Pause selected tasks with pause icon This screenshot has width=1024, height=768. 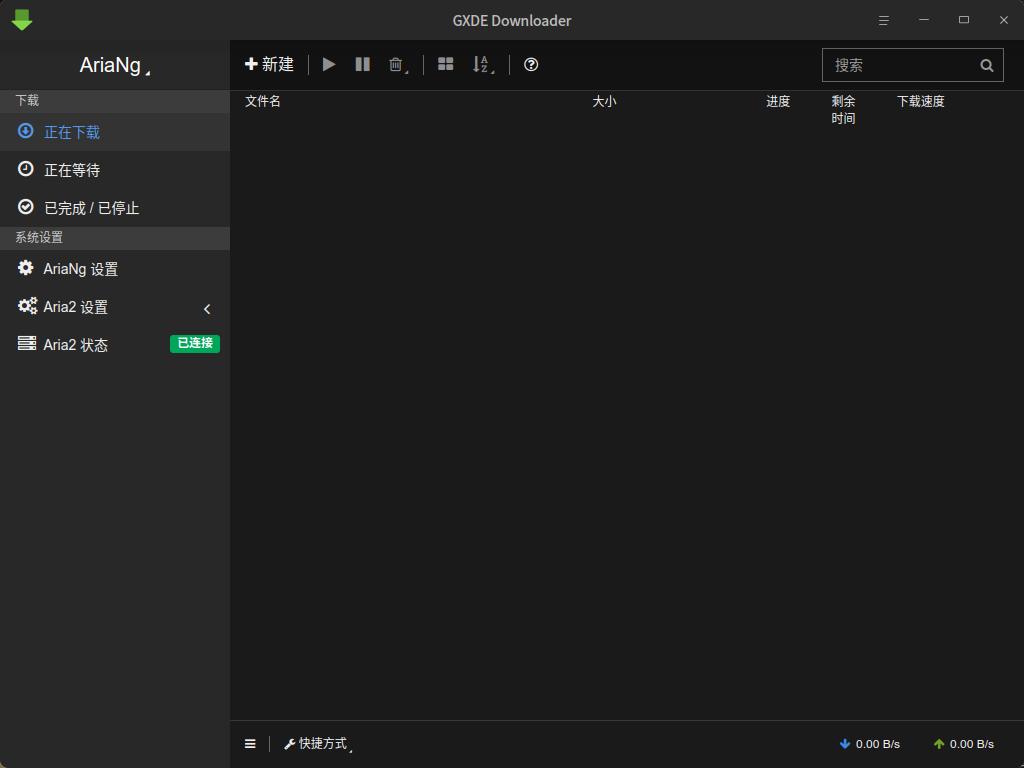click(x=362, y=64)
